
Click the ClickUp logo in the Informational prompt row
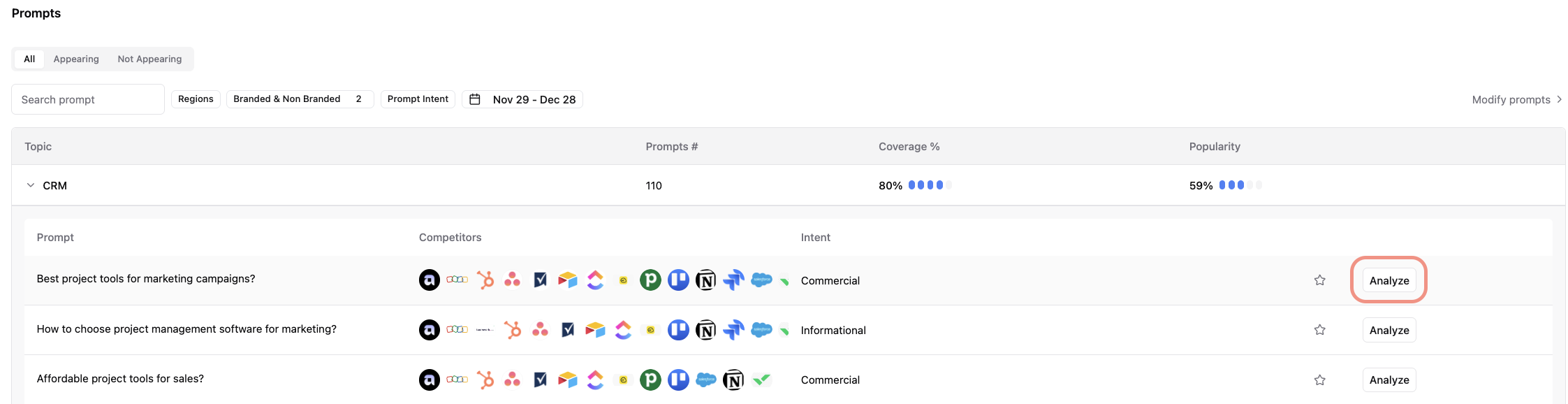tap(623, 330)
